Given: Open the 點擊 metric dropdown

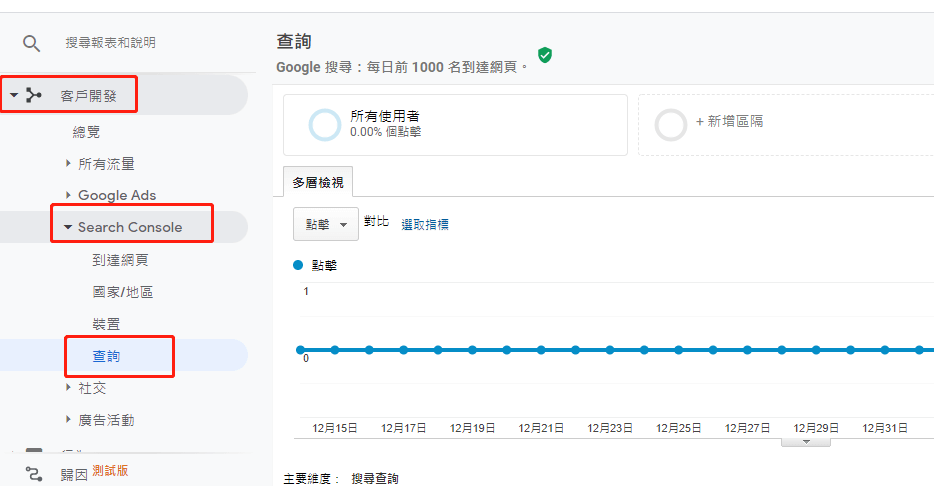Looking at the screenshot, I should pyautogui.click(x=326, y=225).
